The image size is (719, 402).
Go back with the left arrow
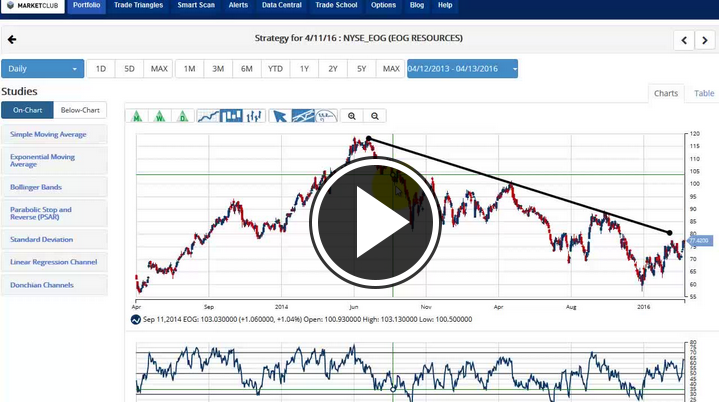pyautogui.click(x=12, y=40)
